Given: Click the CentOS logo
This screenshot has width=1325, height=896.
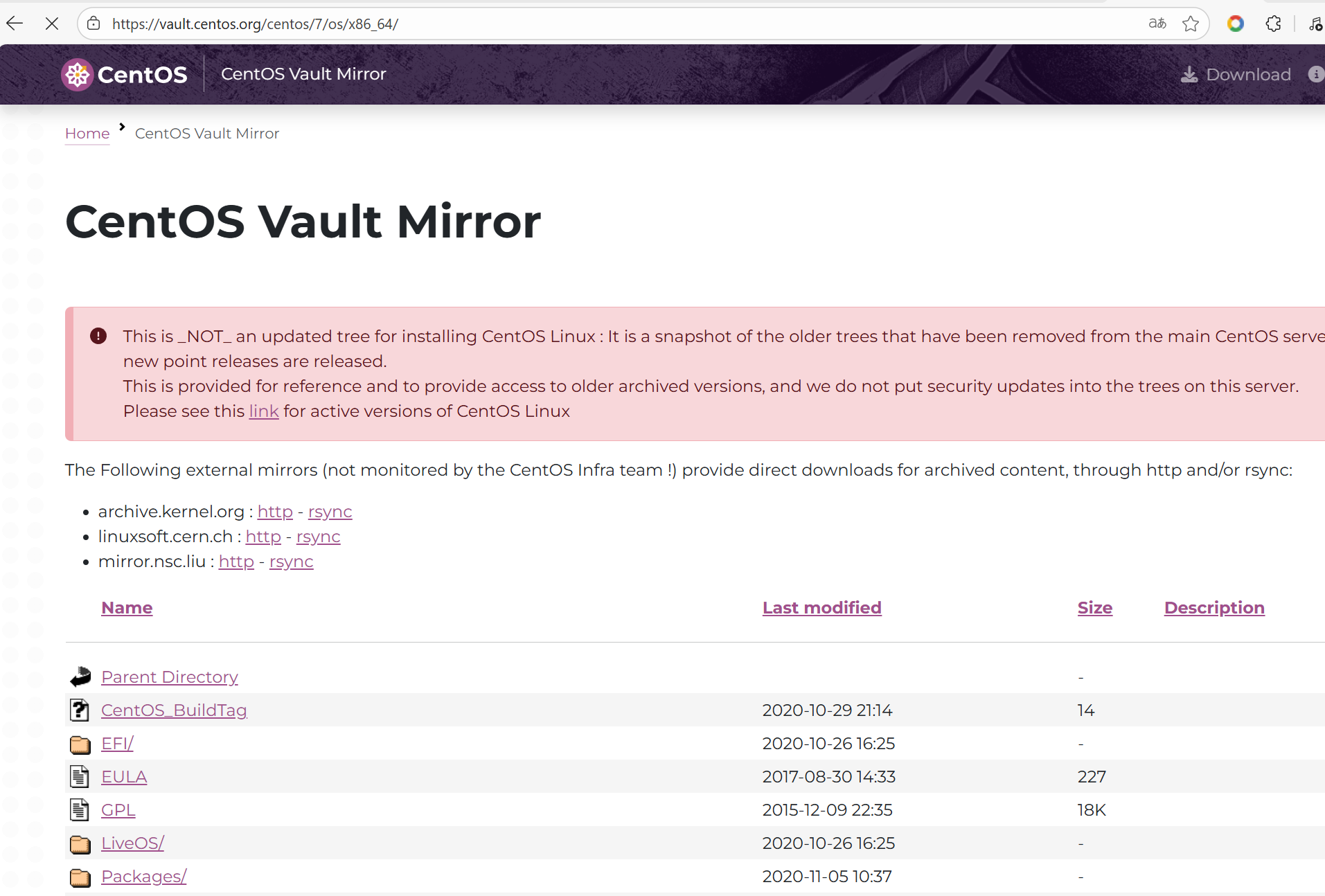Looking at the screenshot, I should click(x=124, y=74).
